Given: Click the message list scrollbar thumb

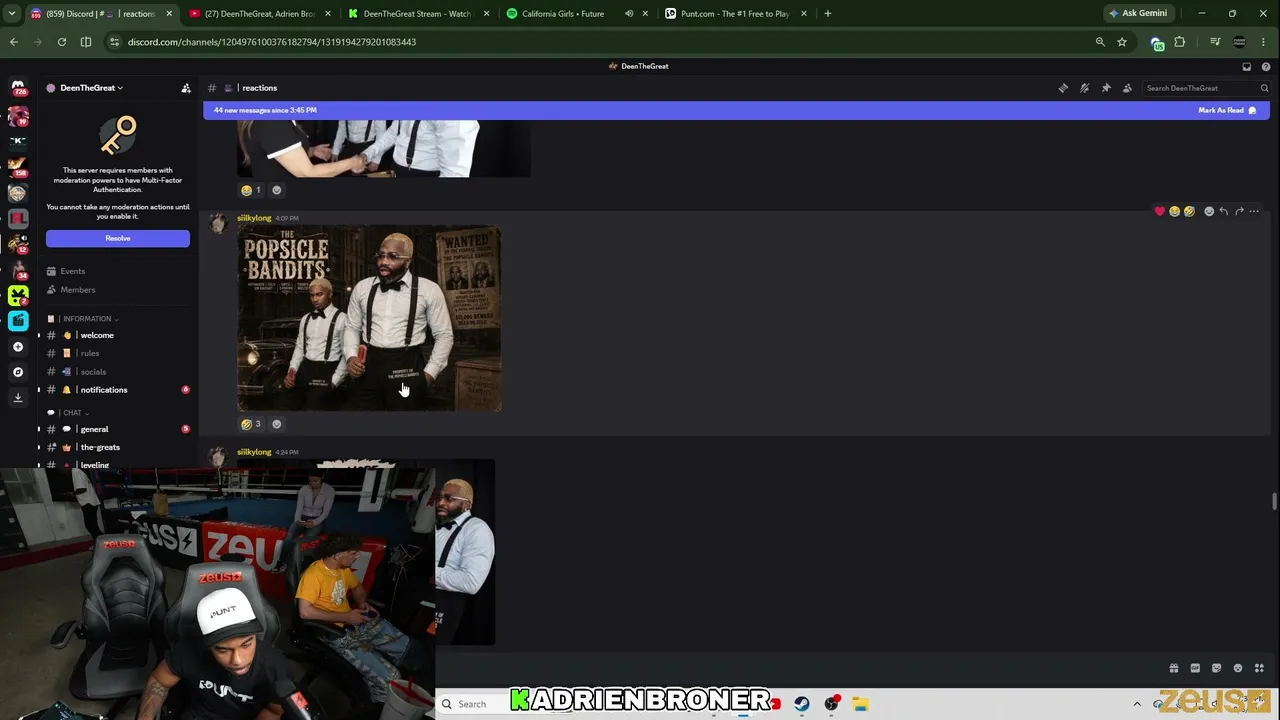Looking at the screenshot, I should 1274,502.
